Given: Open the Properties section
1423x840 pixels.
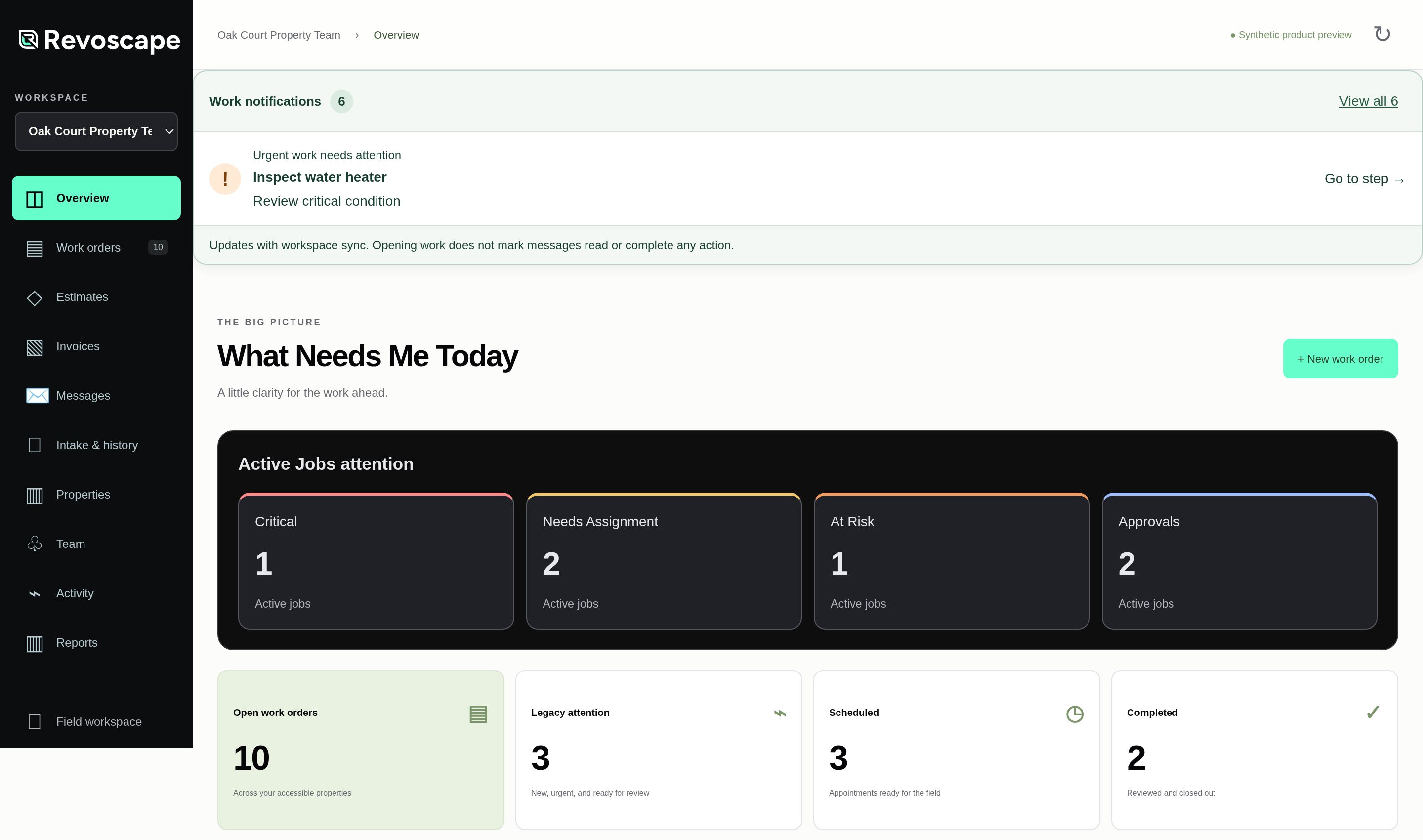Looking at the screenshot, I should [x=96, y=494].
